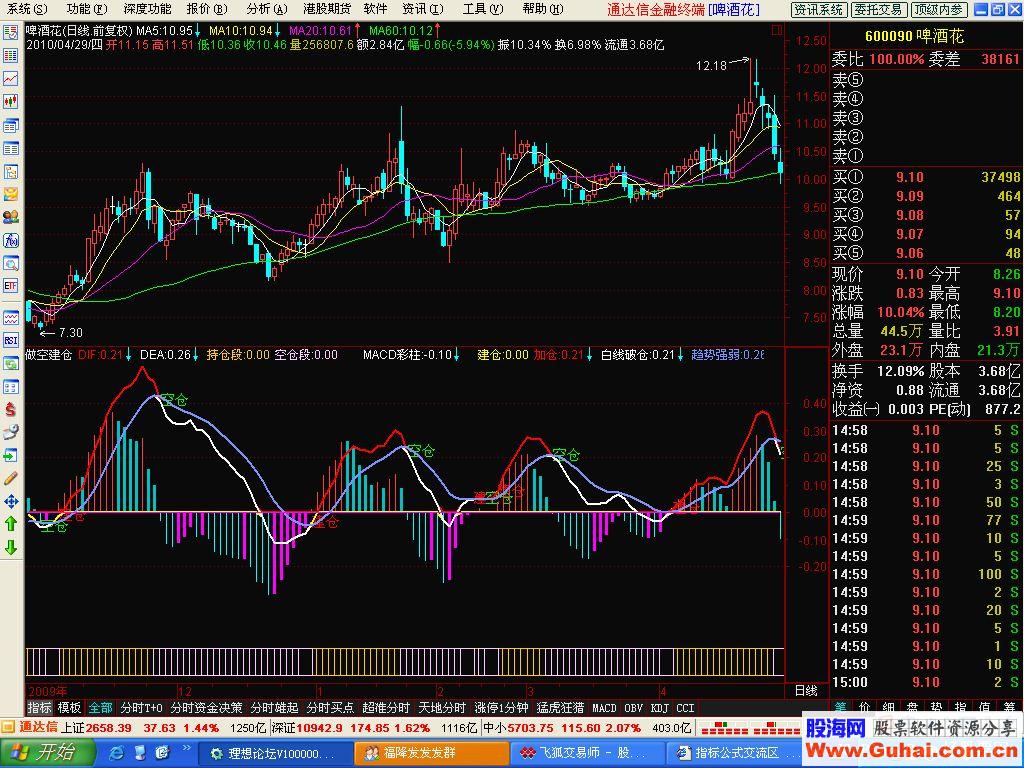Select the red line chart icon

click(x=10, y=78)
